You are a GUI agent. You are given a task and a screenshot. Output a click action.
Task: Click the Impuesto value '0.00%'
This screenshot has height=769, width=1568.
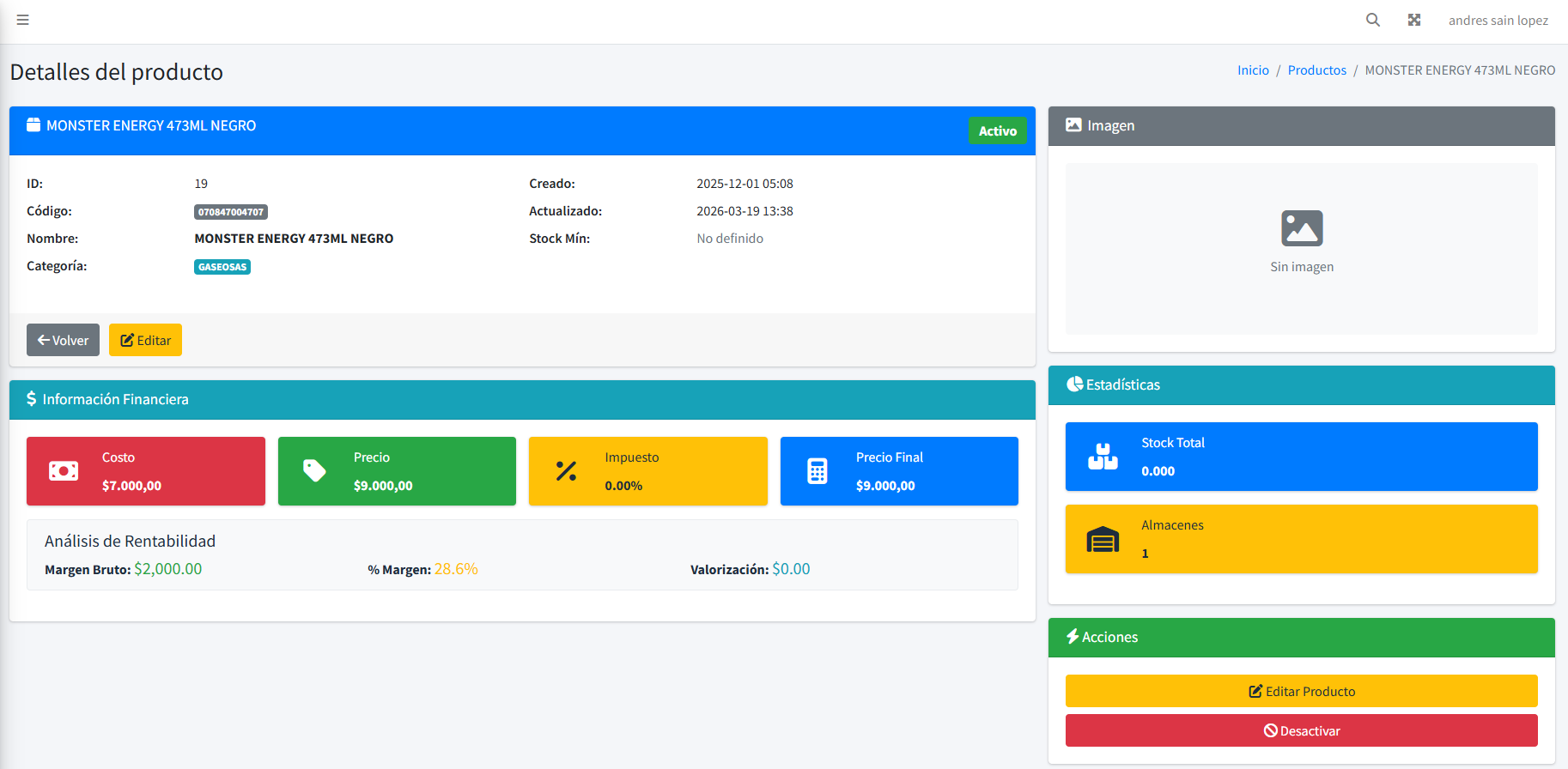tap(623, 486)
